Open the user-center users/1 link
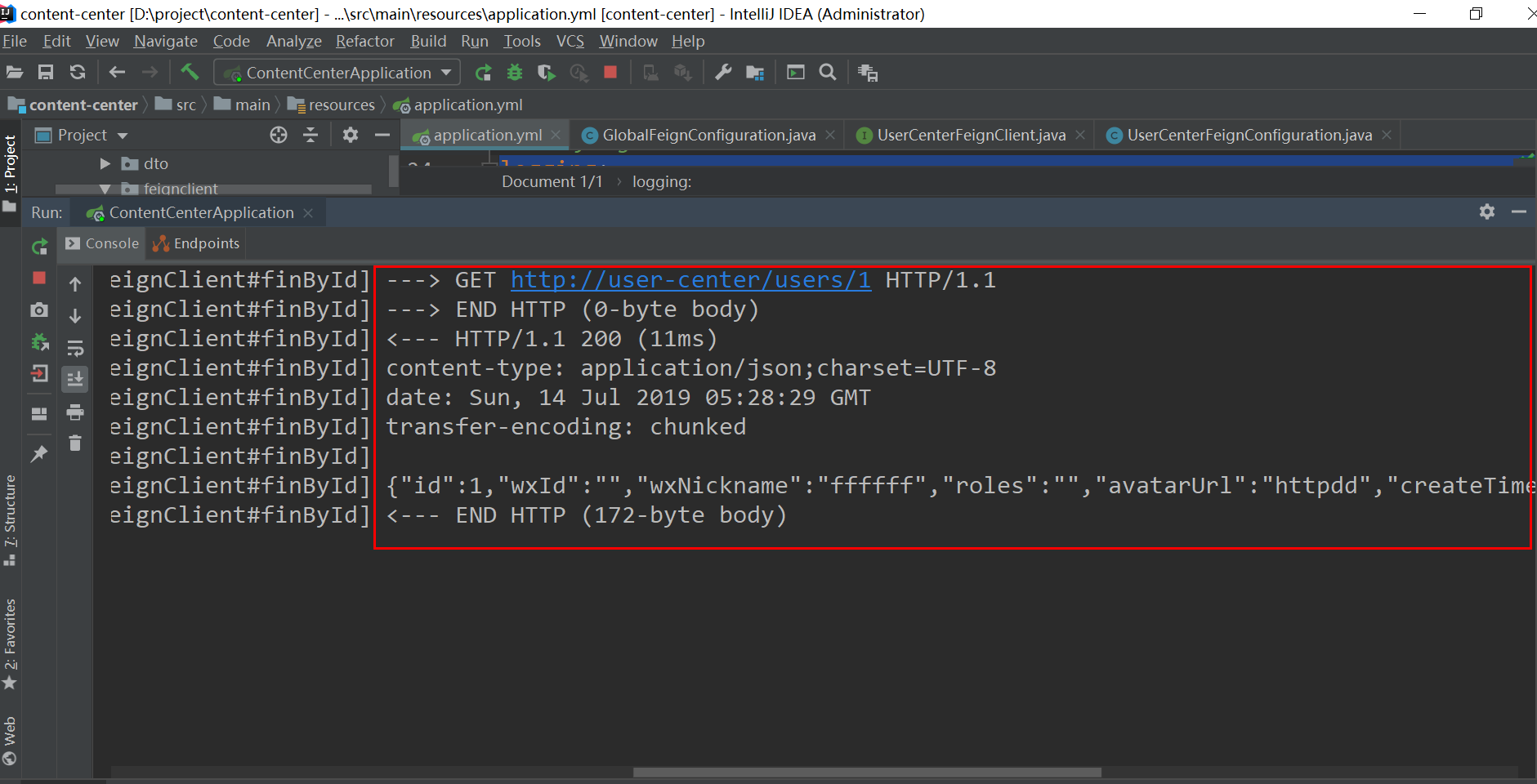The image size is (1537, 784). point(690,280)
